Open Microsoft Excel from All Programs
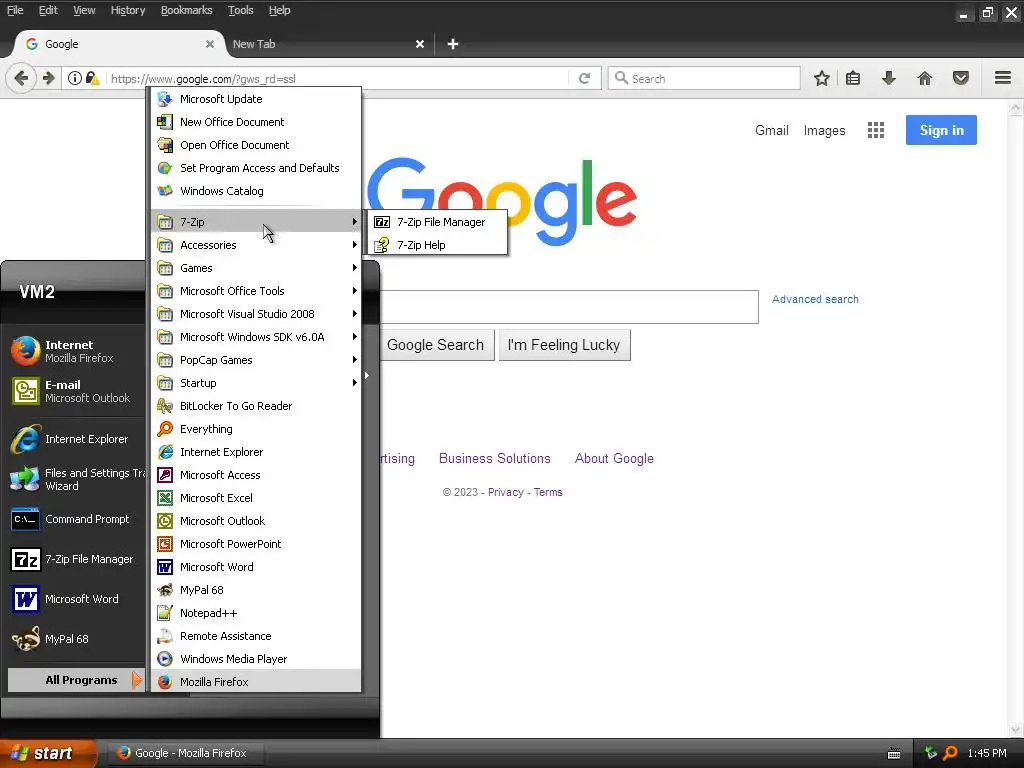Viewport: 1024px width, 768px height. pyautogui.click(x=256, y=498)
